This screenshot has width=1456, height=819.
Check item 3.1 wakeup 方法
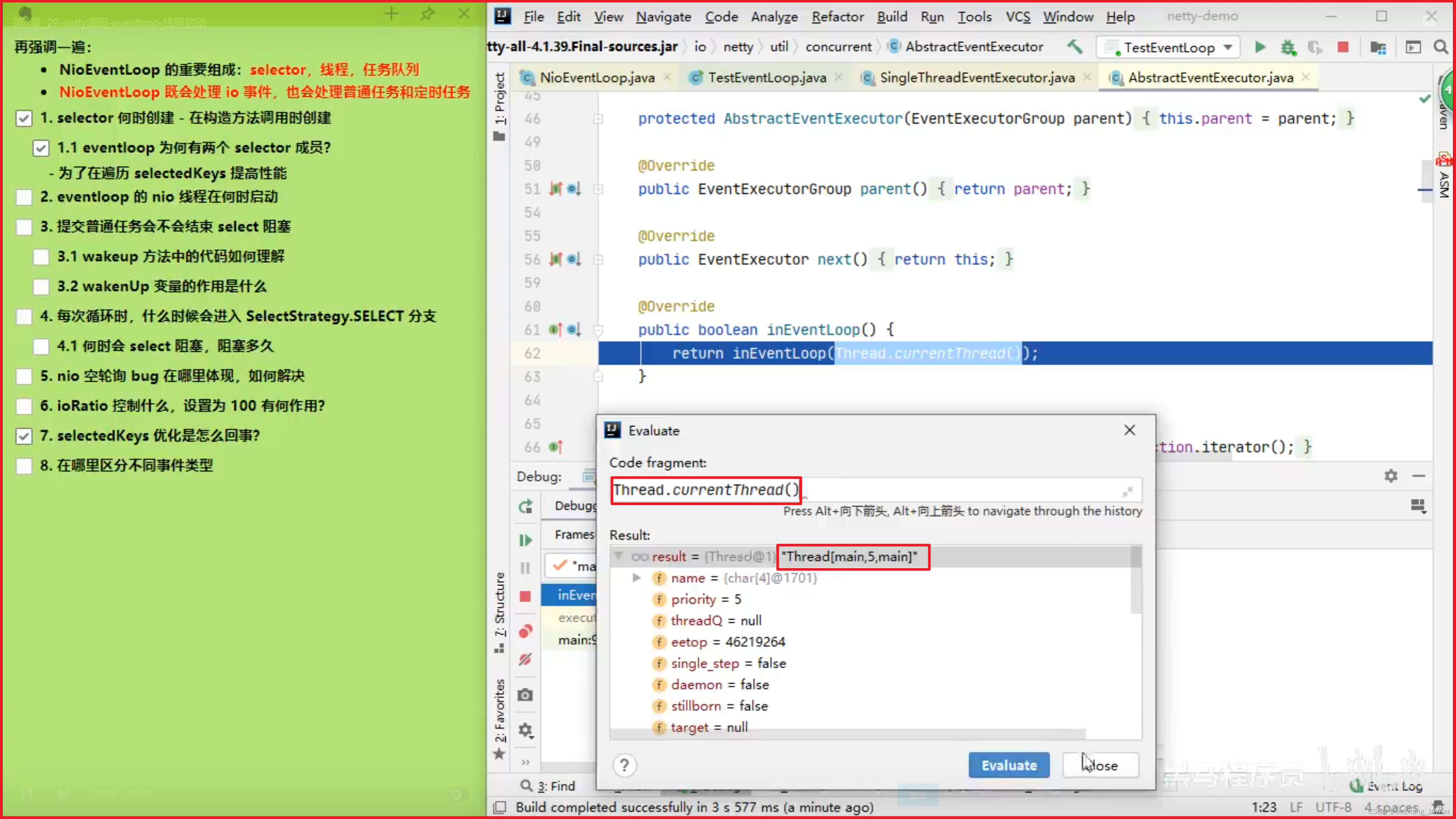pos(41,257)
